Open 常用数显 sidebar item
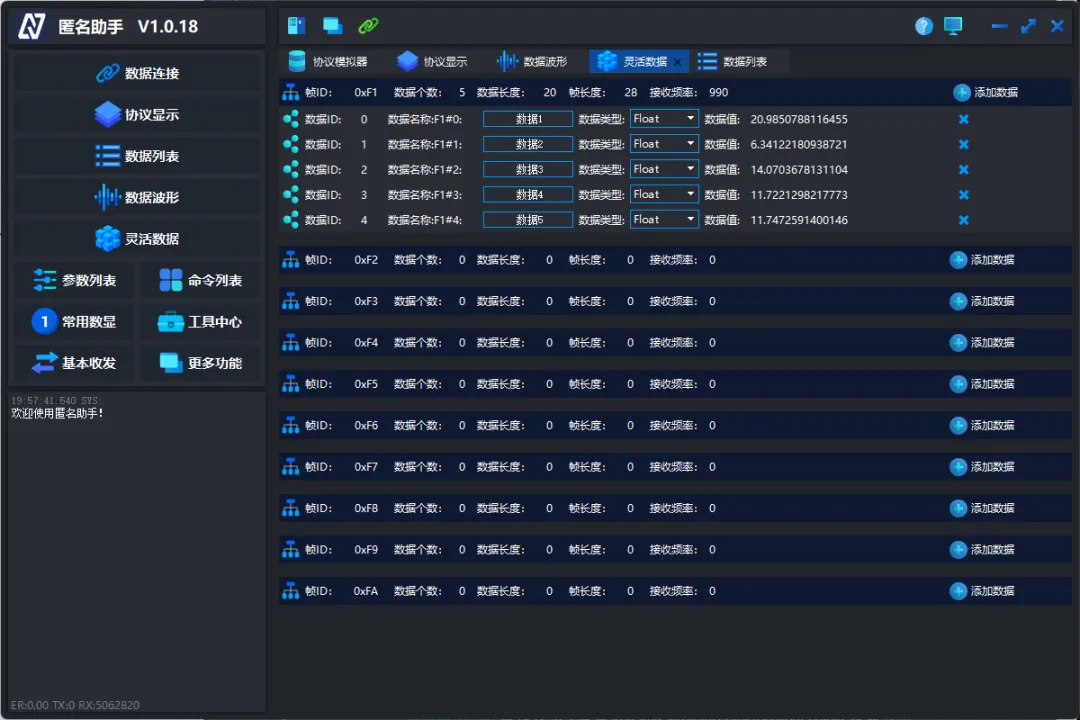 pyautogui.click(x=74, y=322)
